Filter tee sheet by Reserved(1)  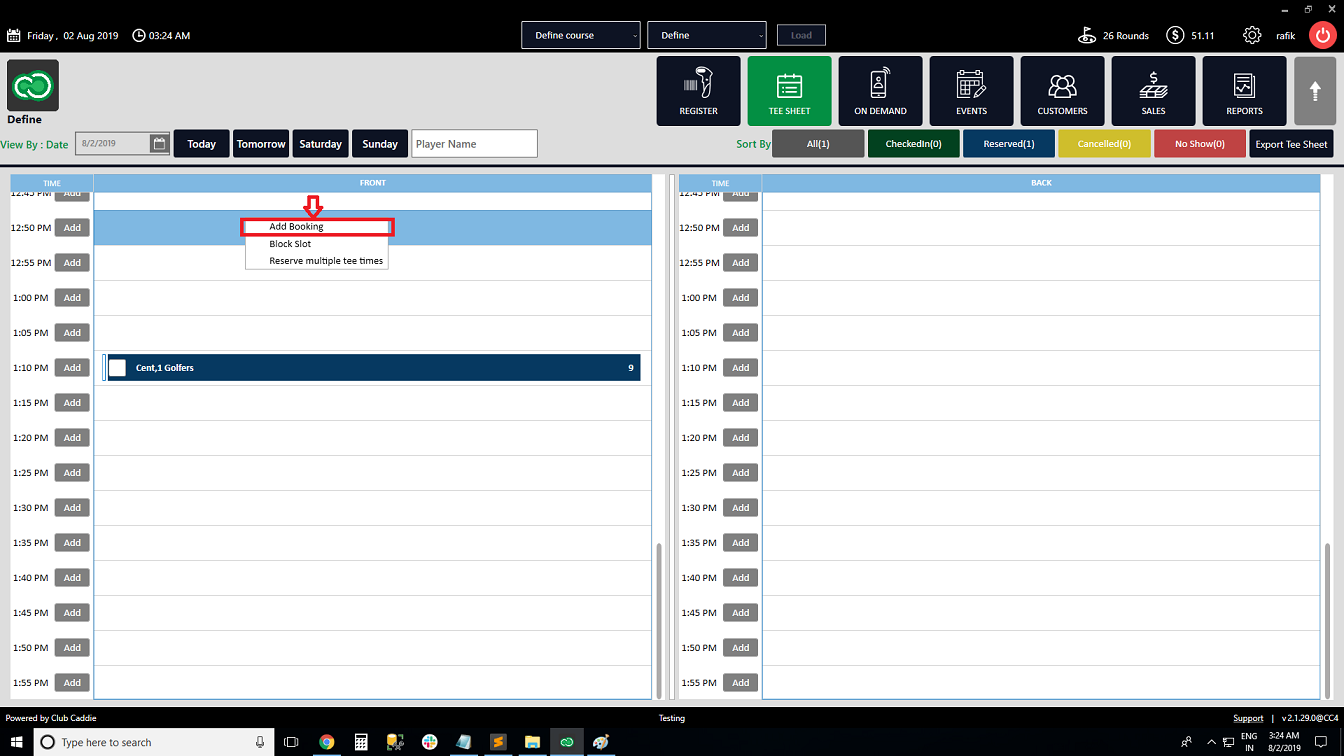point(1008,144)
